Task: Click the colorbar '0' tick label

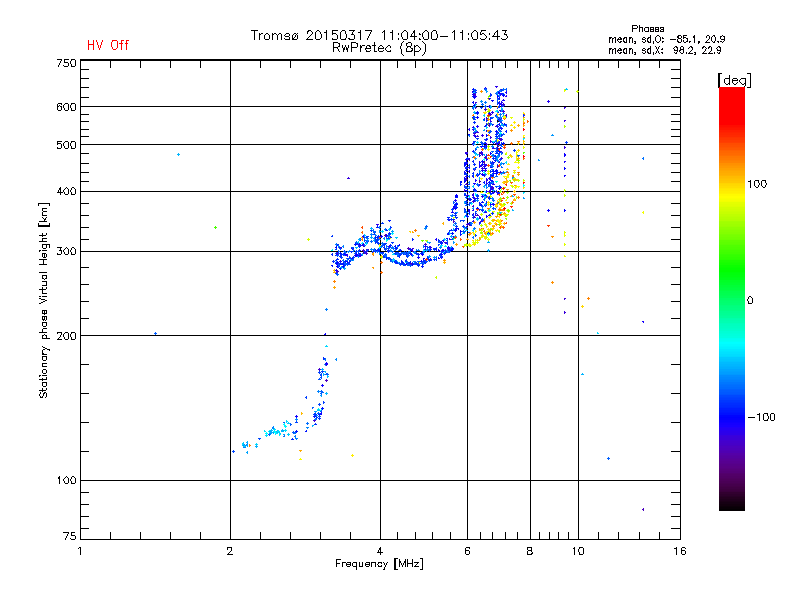Action: tap(750, 301)
